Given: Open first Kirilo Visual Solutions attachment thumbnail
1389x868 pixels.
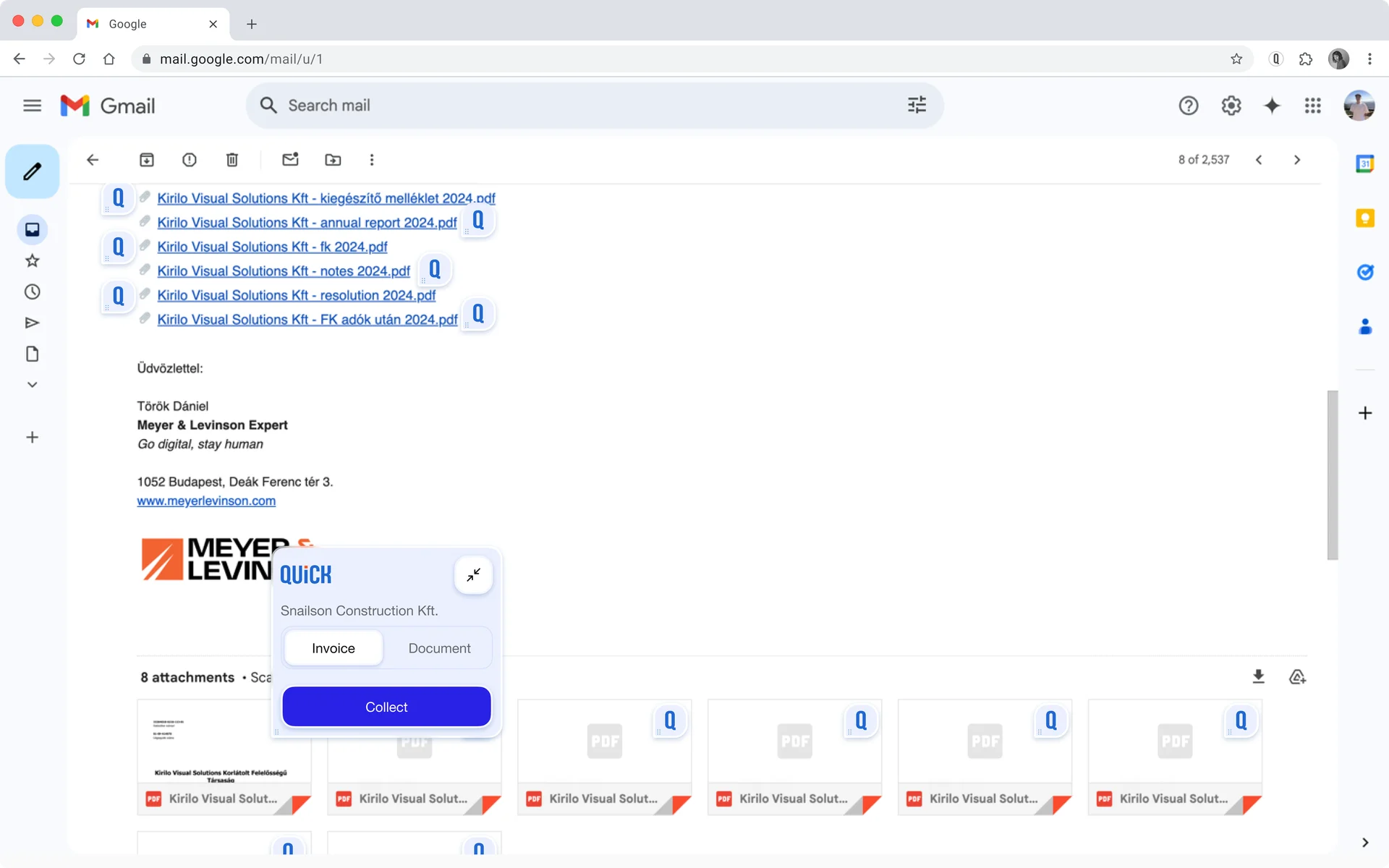Looking at the screenshot, I should [x=224, y=757].
